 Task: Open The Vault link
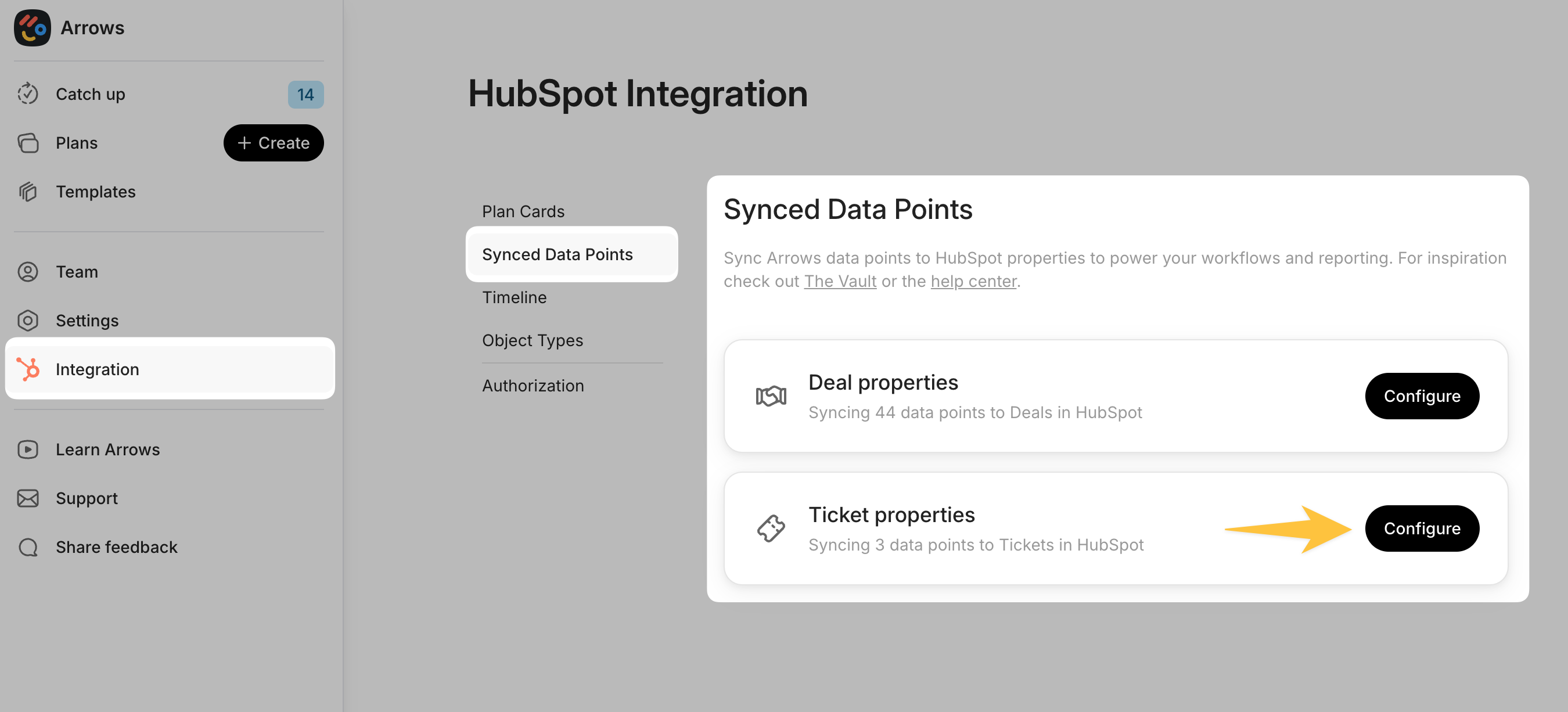(x=839, y=281)
